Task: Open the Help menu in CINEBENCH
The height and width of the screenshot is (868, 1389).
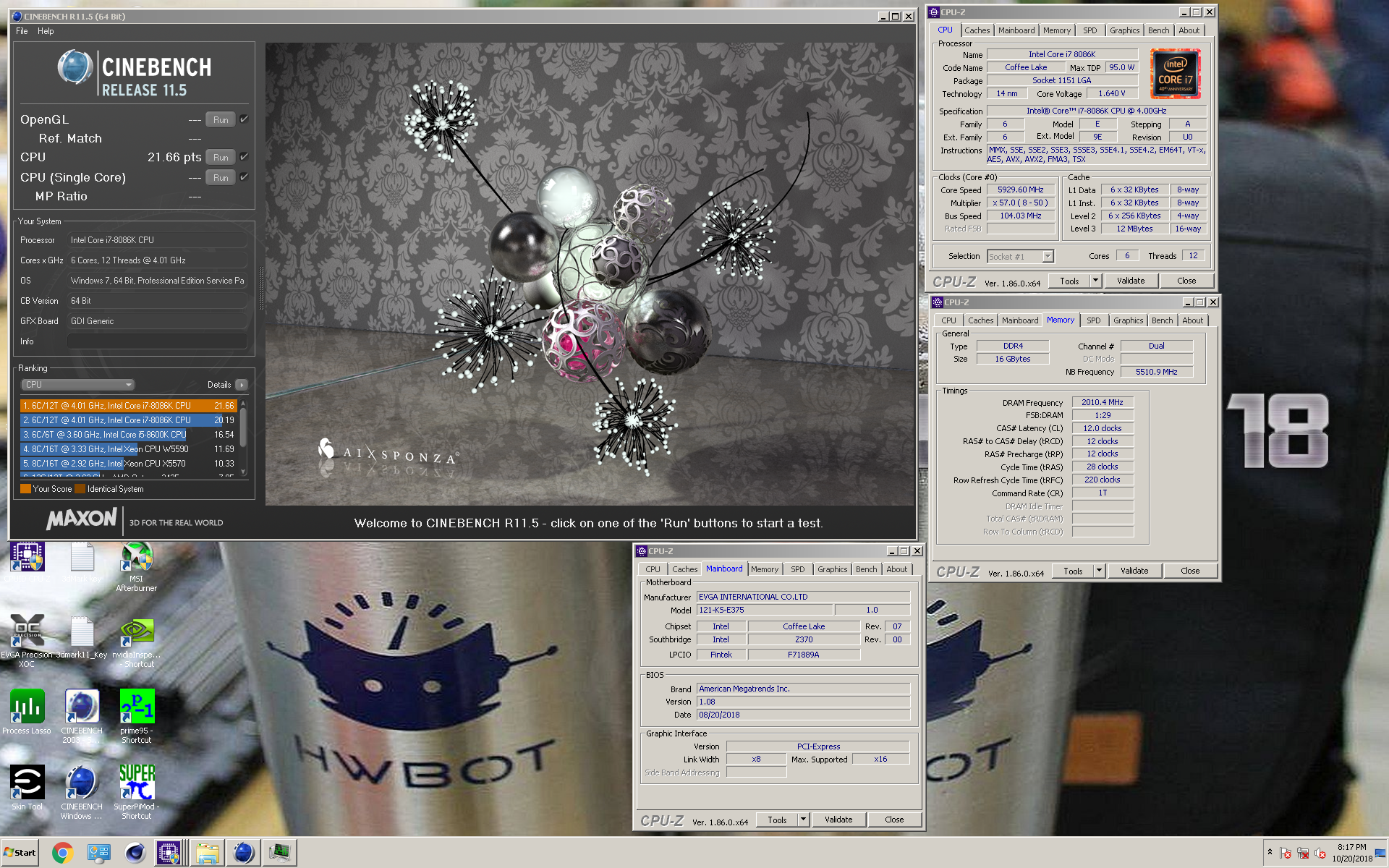Action: [46, 31]
